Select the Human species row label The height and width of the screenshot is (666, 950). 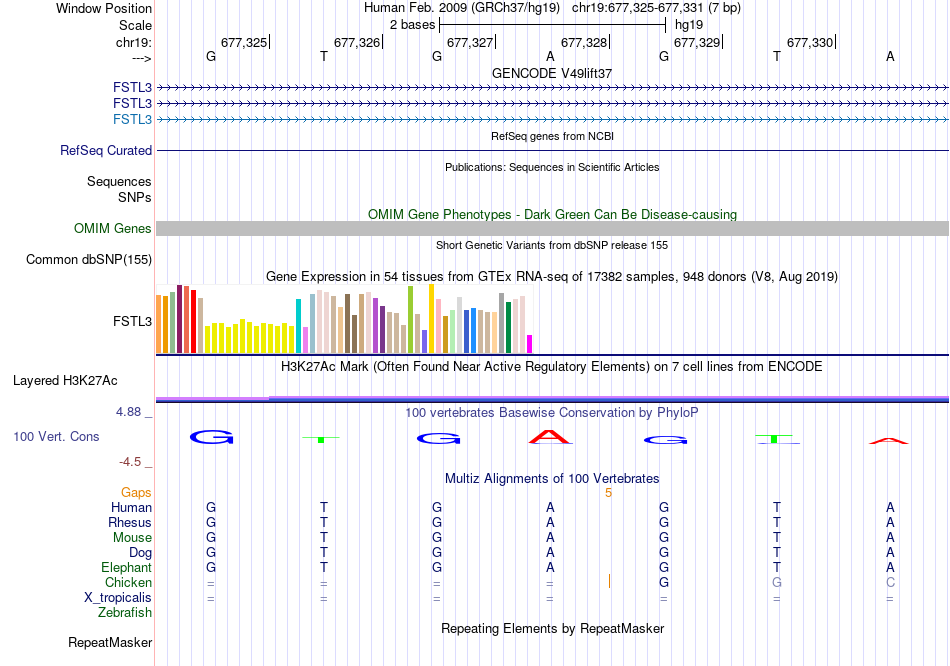[131, 507]
